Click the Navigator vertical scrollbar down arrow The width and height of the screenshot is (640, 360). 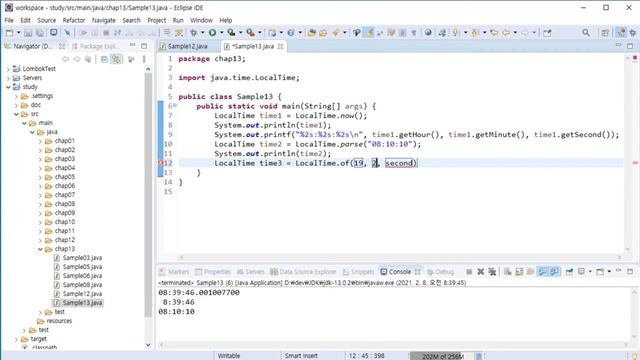(x=148, y=345)
